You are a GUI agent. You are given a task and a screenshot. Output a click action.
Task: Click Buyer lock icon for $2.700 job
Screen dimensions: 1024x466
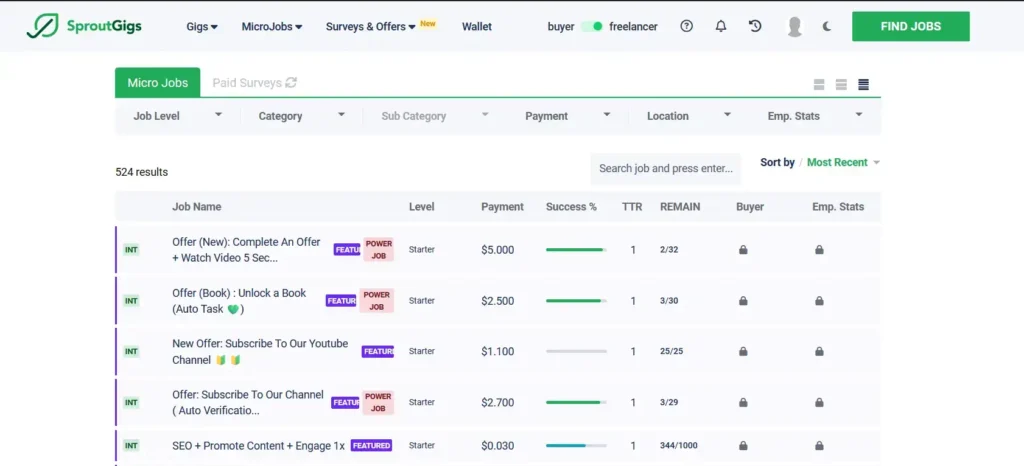(743, 402)
